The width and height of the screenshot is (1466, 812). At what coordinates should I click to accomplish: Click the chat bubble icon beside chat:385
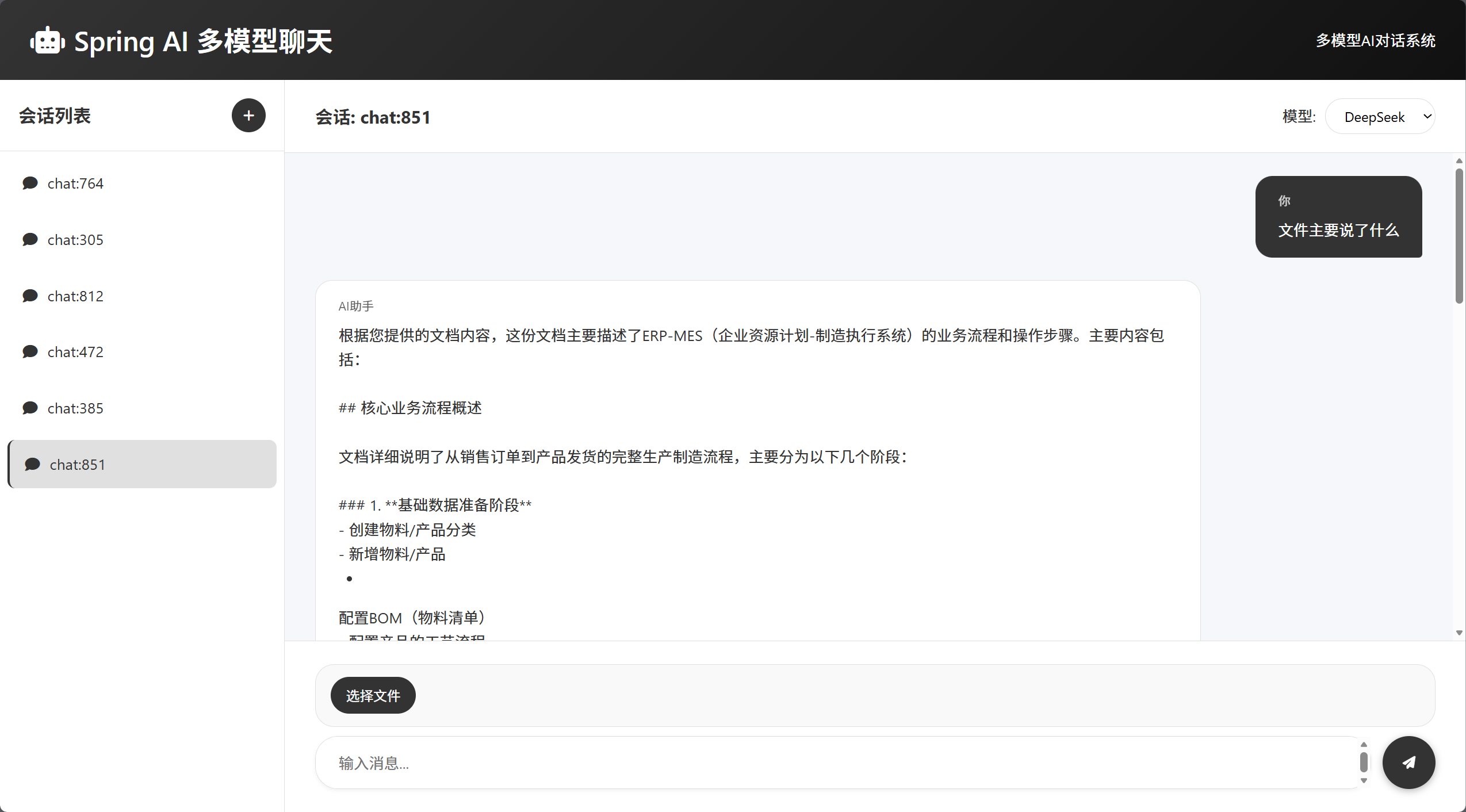point(30,407)
